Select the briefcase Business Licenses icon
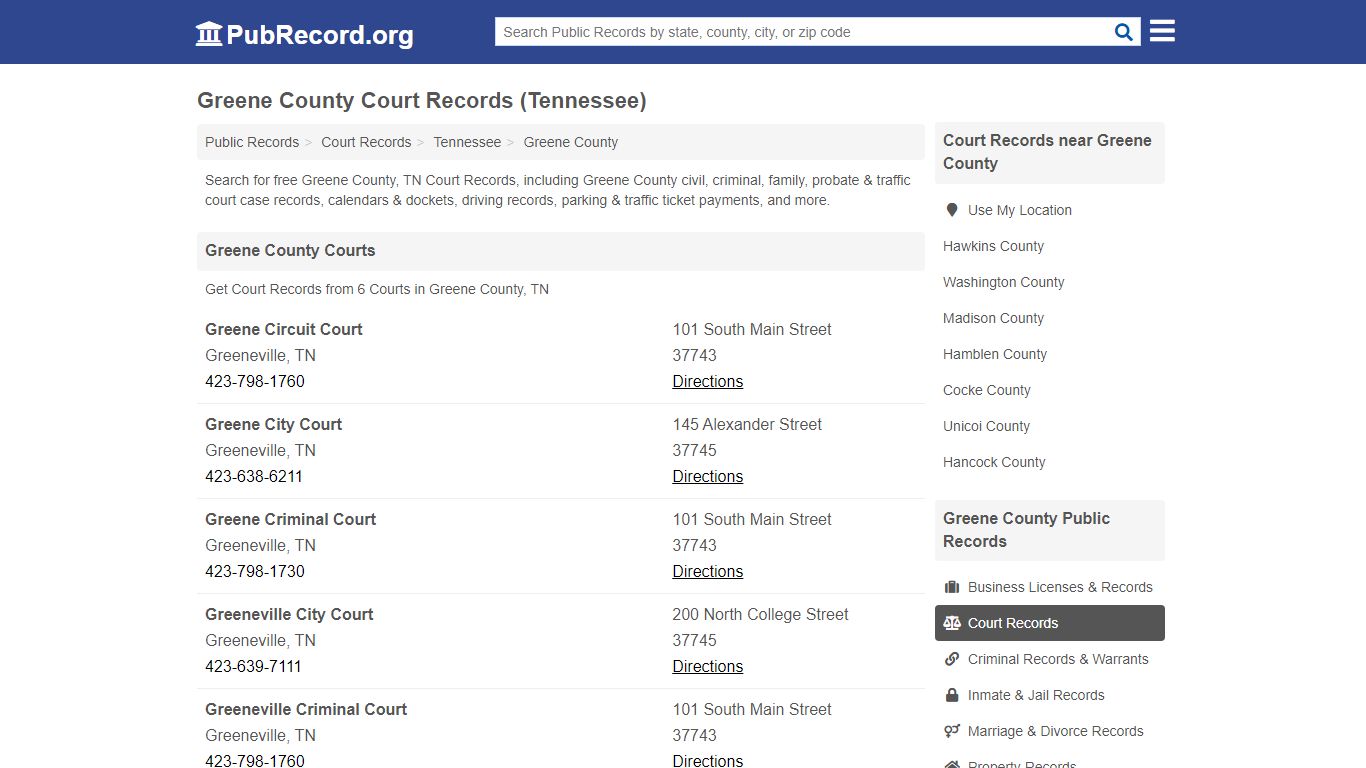This screenshot has width=1366, height=768. pyautogui.click(x=953, y=587)
